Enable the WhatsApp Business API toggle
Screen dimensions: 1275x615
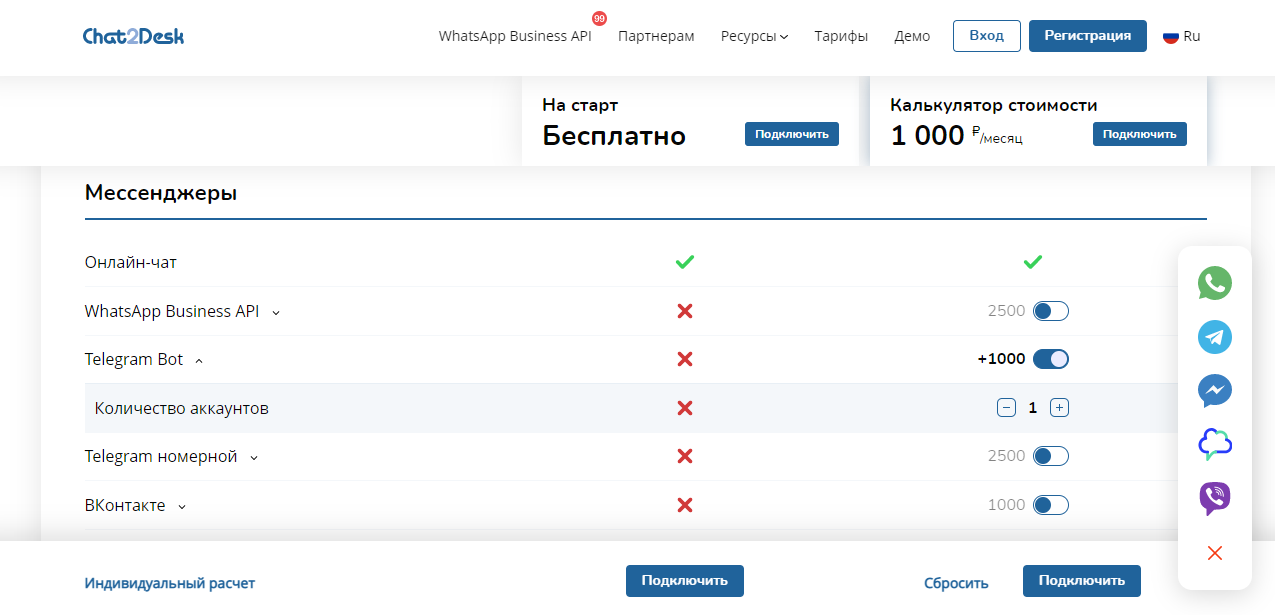(x=1050, y=311)
